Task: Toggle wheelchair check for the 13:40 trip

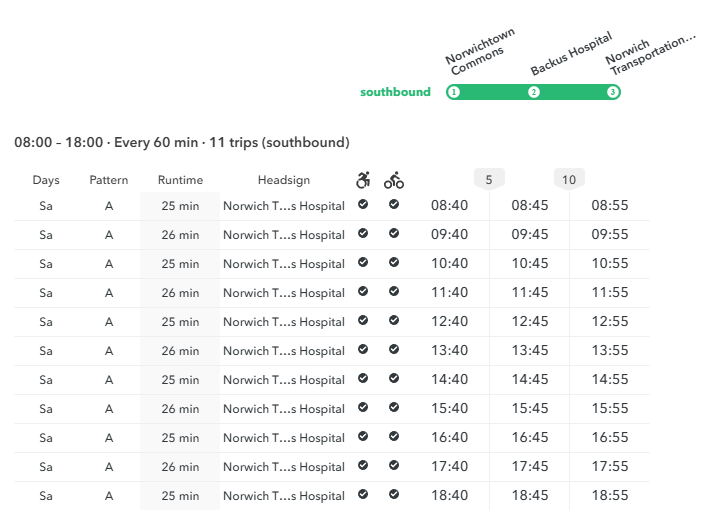Action: 363,349
